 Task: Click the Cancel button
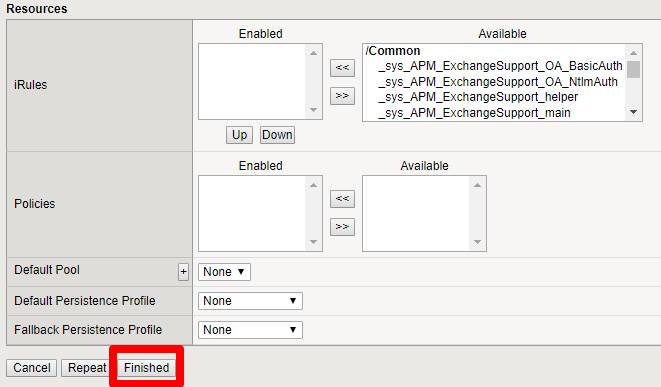[32, 368]
